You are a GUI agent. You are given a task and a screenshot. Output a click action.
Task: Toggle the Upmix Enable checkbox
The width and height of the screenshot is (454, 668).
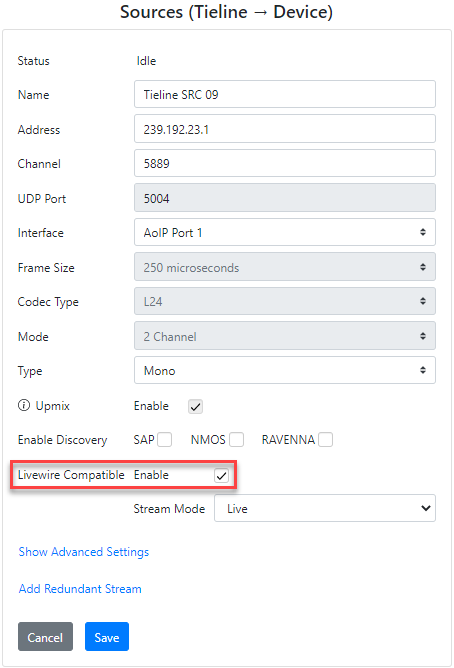click(x=195, y=406)
